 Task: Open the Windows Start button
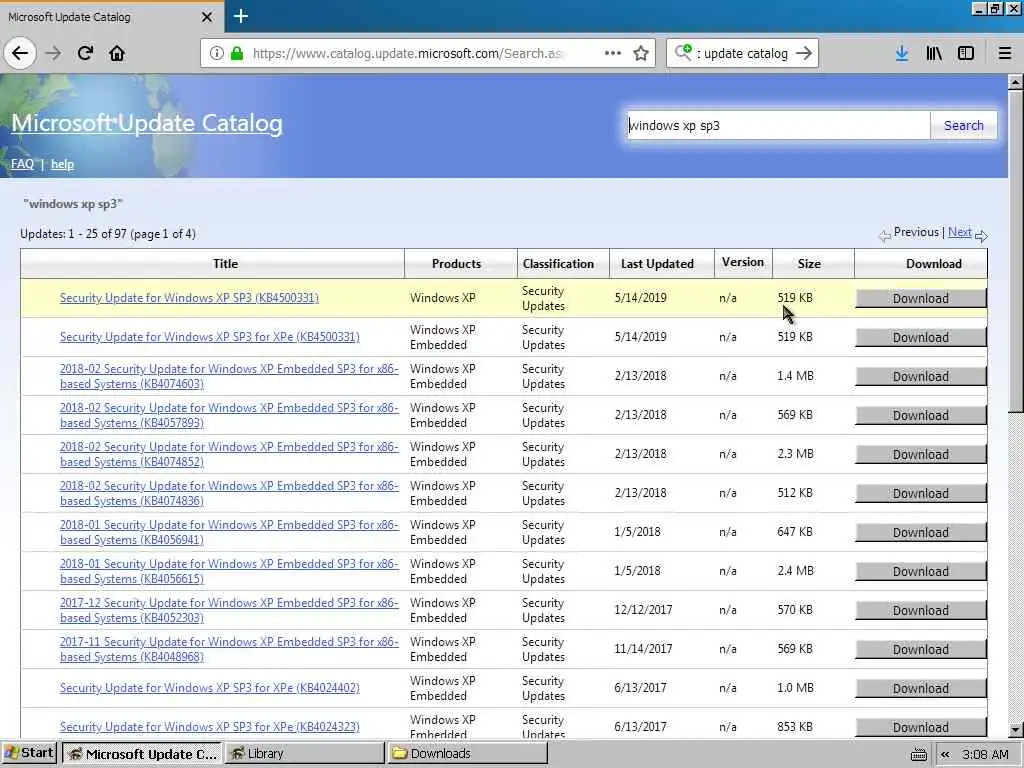pos(29,753)
